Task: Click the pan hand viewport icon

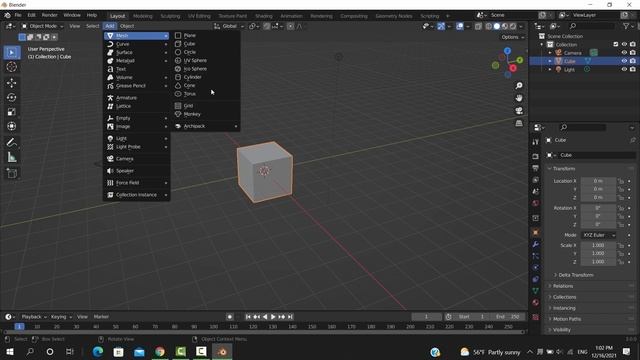Action: 519,98
